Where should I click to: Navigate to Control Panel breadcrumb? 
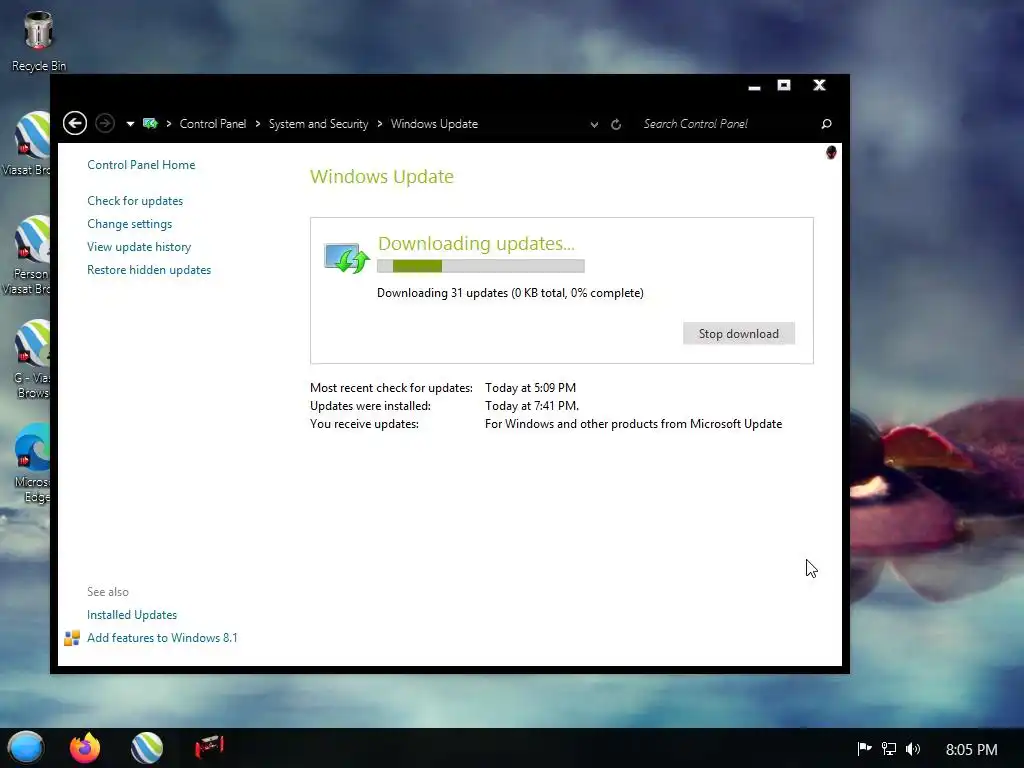point(213,123)
